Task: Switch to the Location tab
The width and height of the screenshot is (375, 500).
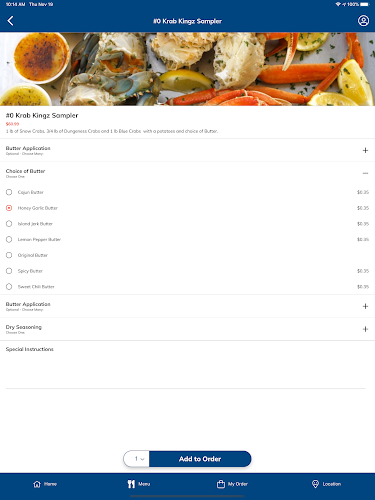Action: (326, 484)
